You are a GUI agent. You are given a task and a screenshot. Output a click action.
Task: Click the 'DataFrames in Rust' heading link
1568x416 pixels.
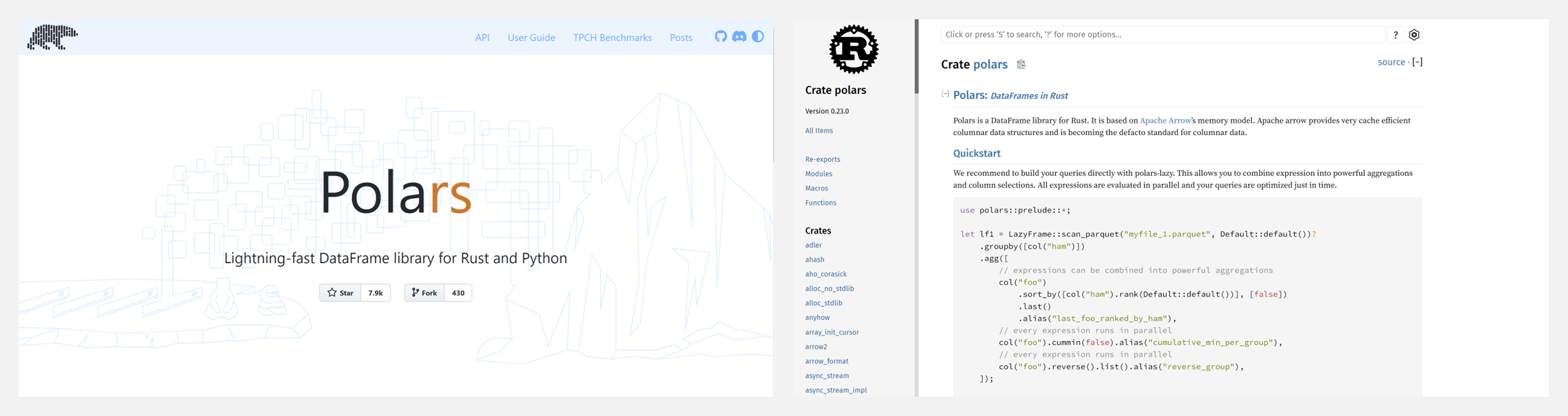tap(1029, 96)
